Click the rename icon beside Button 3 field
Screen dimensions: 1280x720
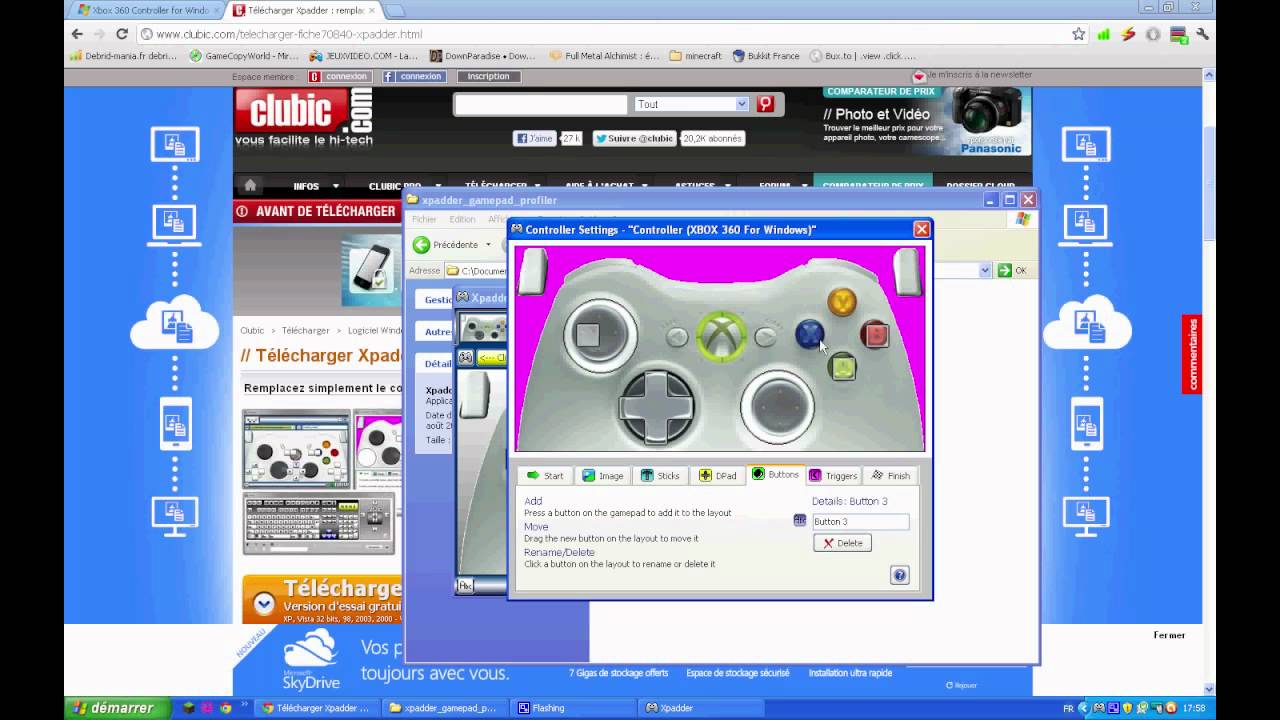point(800,521)
